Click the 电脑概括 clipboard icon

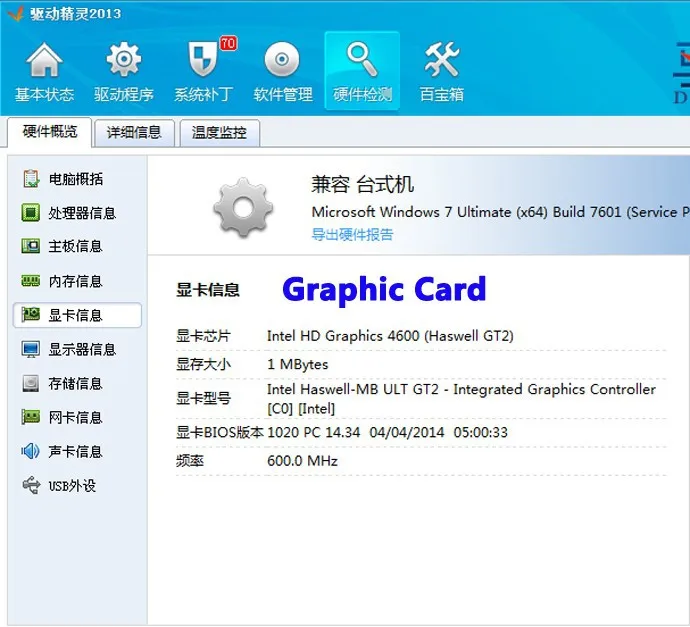(x=31, y=179)
